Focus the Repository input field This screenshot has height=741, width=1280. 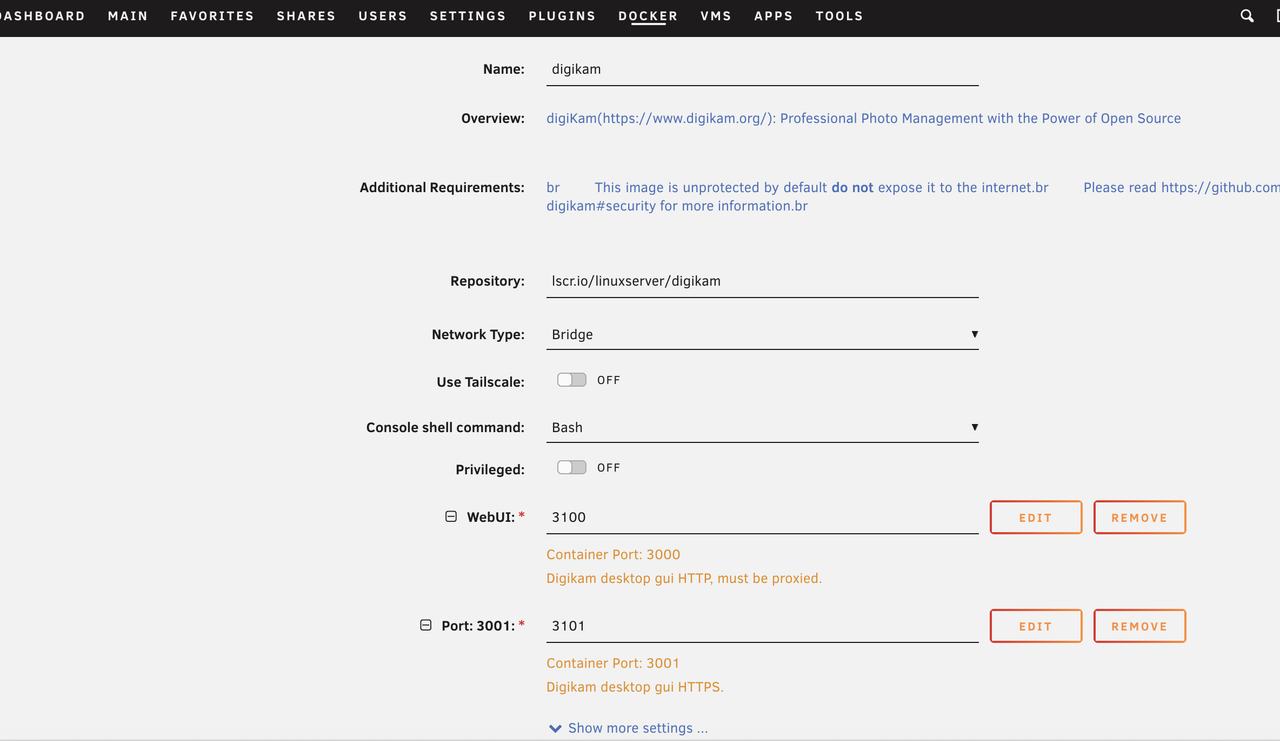(762, 281)
